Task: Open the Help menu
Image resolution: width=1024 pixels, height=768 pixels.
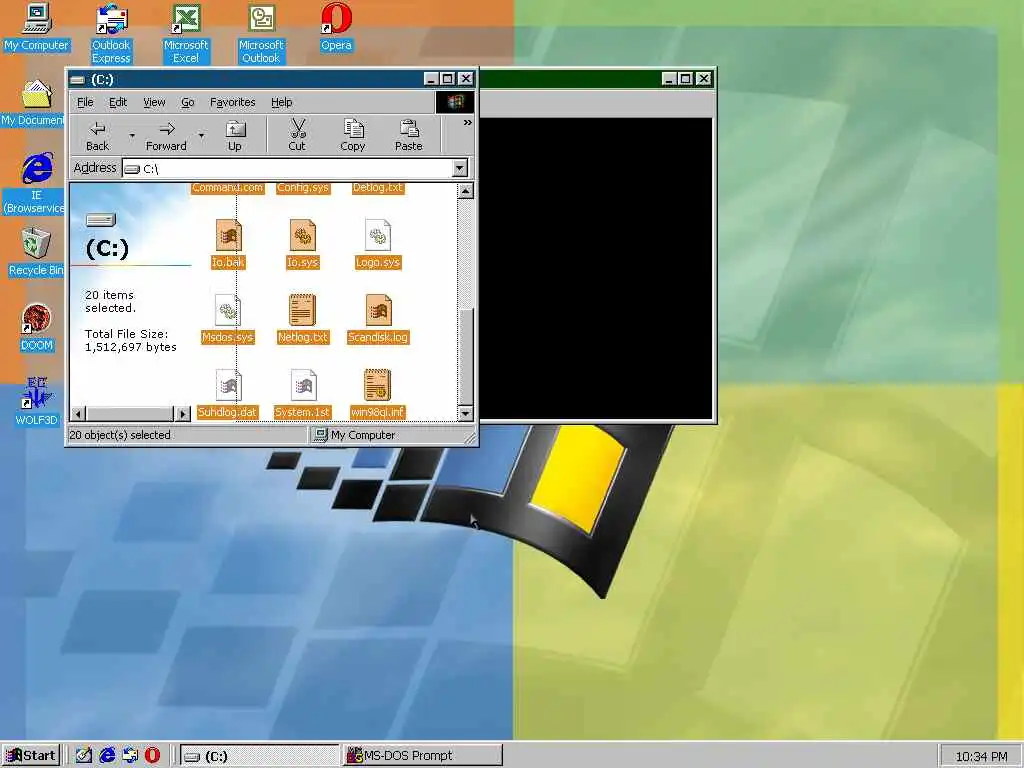Action: pyautogui.click(x=281, y=103)
